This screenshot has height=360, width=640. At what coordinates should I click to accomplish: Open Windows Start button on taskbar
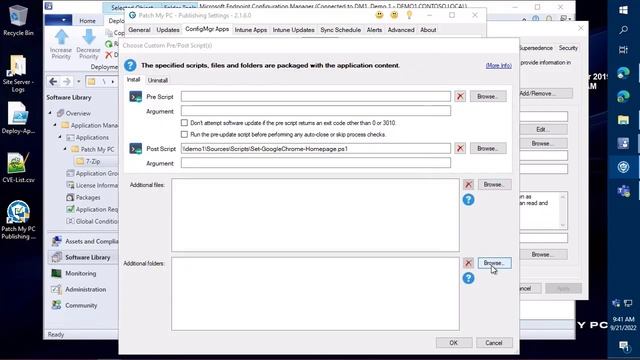pyautogui.click(x=623, y=10)
